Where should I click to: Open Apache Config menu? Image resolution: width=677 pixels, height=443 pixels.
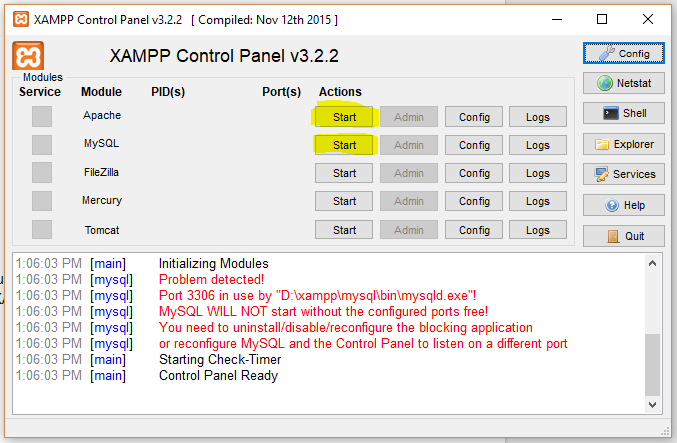click(474, 117)
